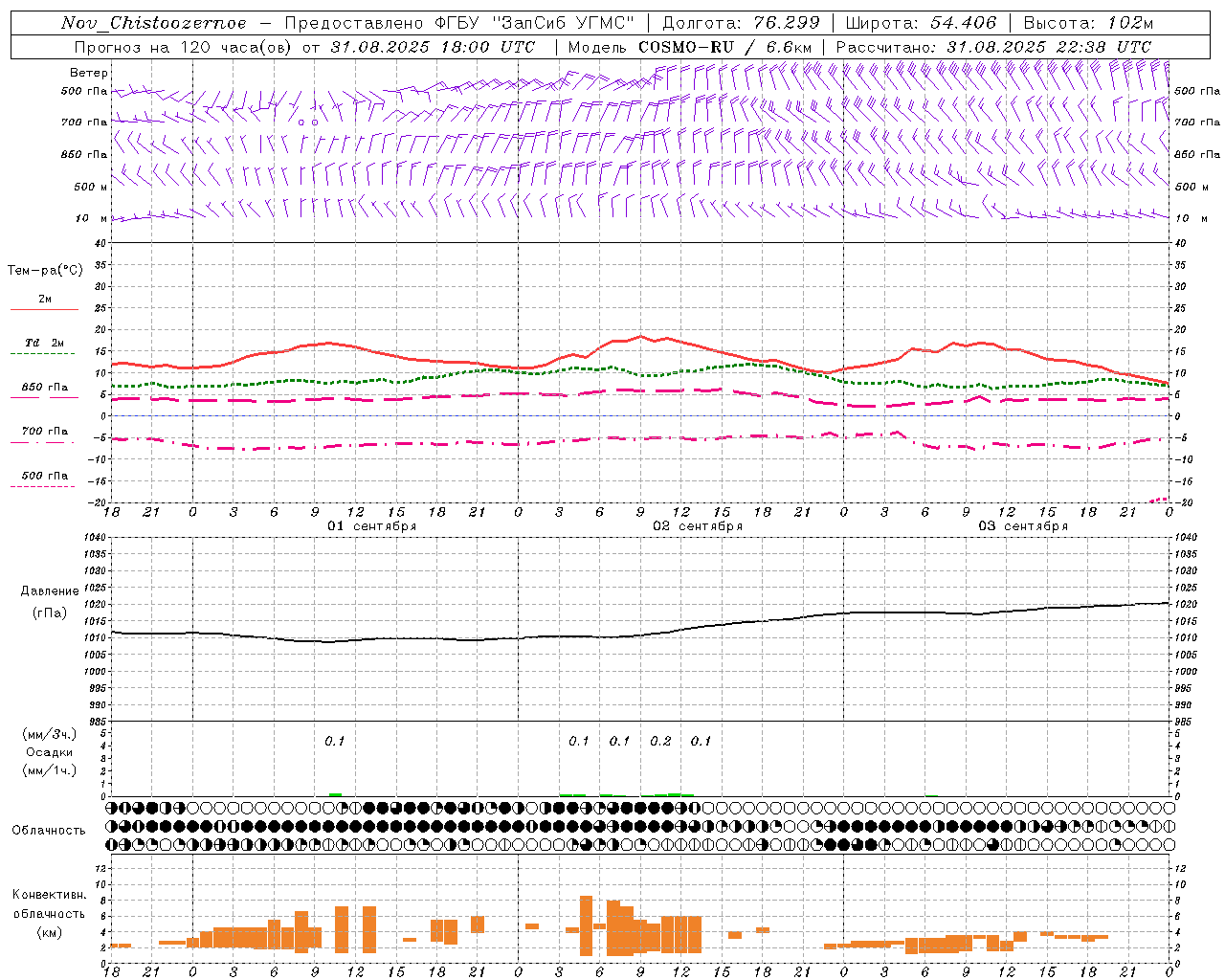Click the Широта: 54.406 value
Screen dimensions: 1225x980
pyautogui.click(x=921, y=23)
